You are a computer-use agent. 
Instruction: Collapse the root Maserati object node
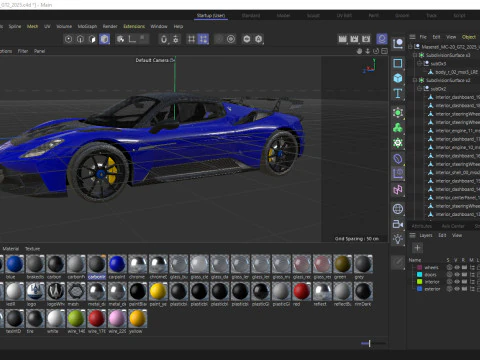[x=411, y=47]
